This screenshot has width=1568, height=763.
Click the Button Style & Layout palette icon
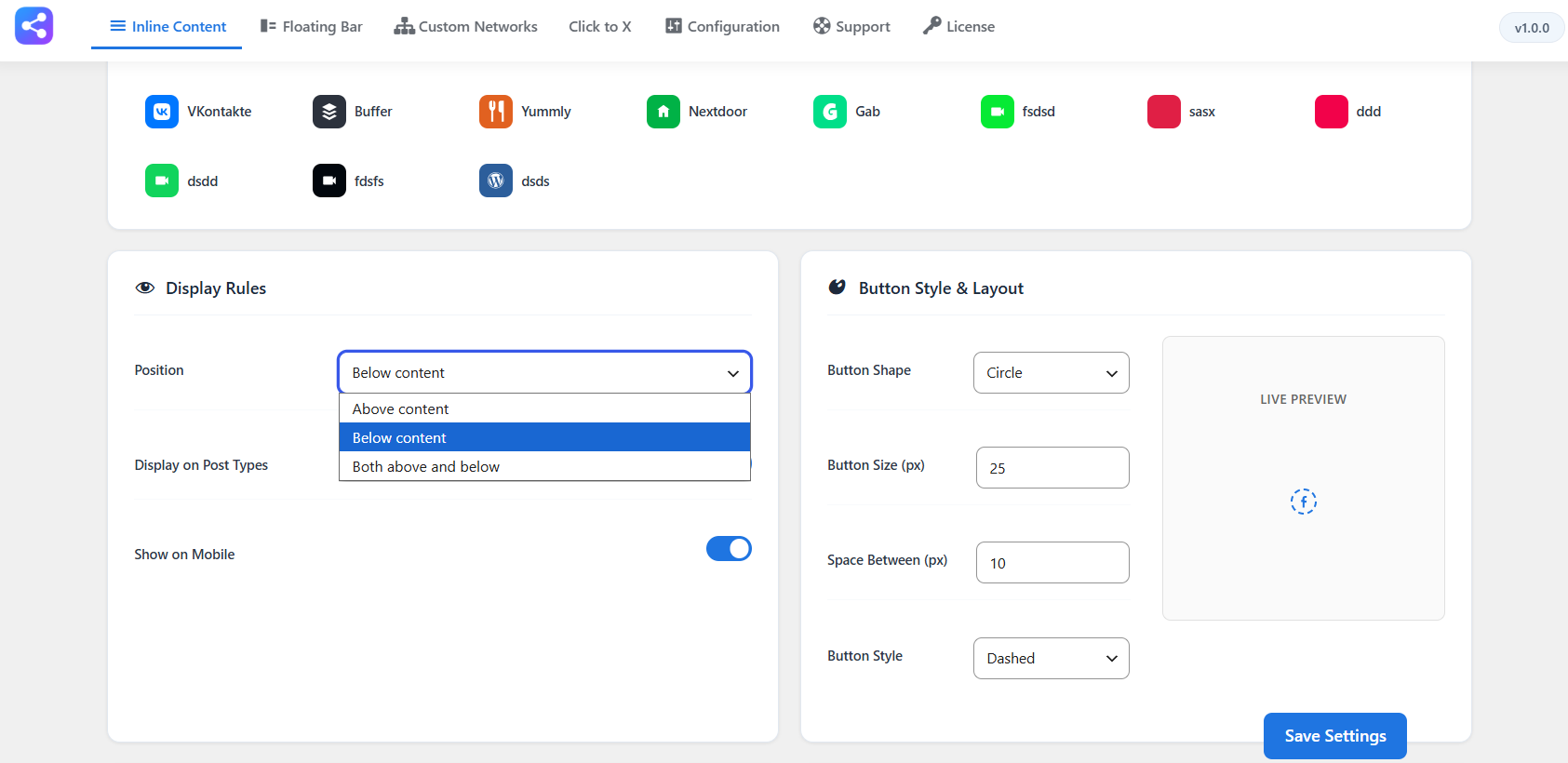click(x=838, y=288)
